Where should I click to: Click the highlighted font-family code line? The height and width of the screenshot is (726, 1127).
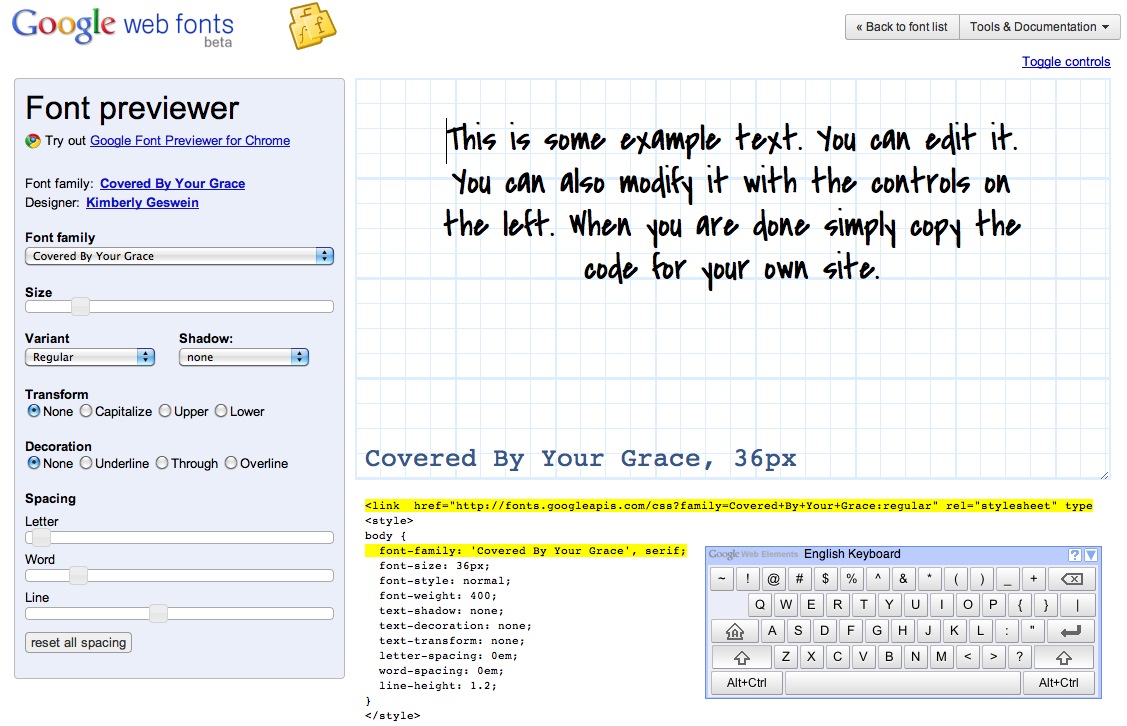click(525, 551)
